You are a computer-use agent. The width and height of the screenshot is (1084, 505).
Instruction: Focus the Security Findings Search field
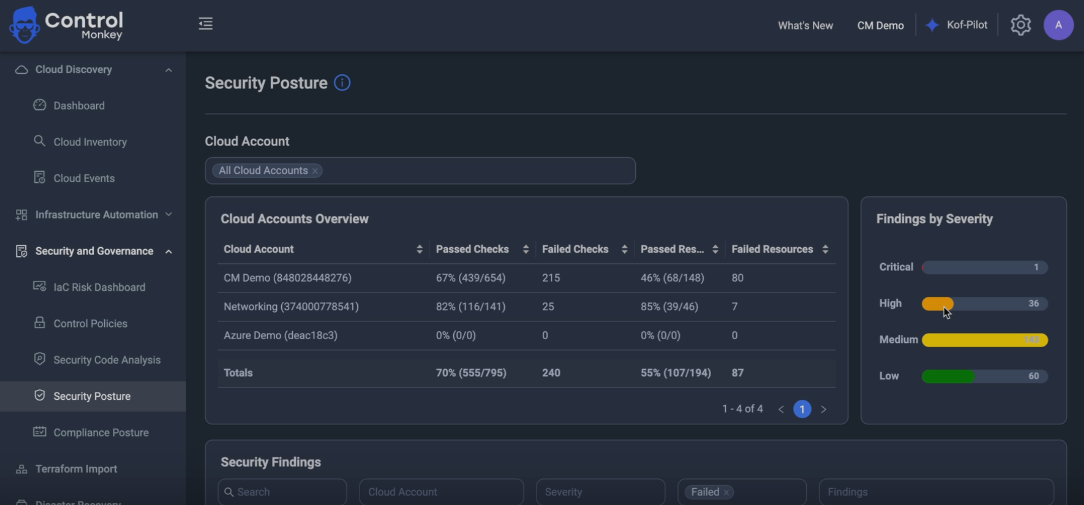tap(282, 492)
